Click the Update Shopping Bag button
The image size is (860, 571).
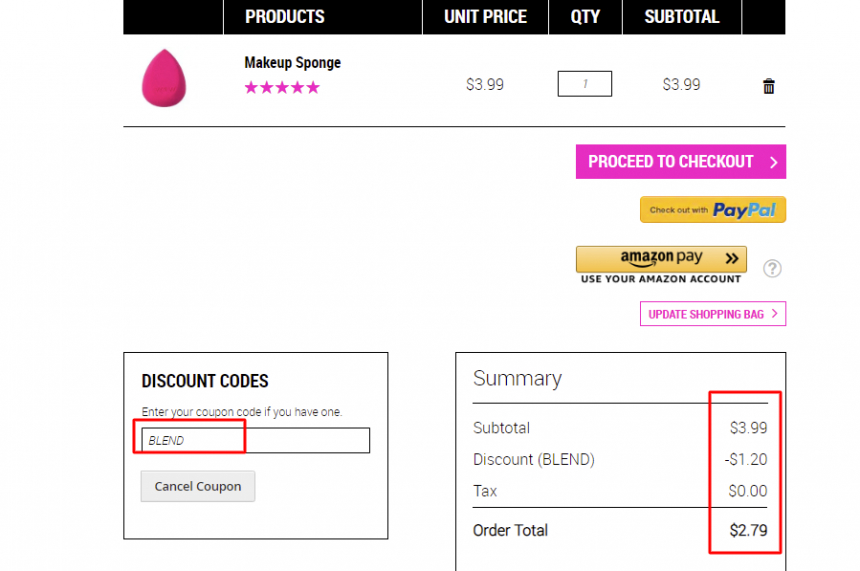712,314
